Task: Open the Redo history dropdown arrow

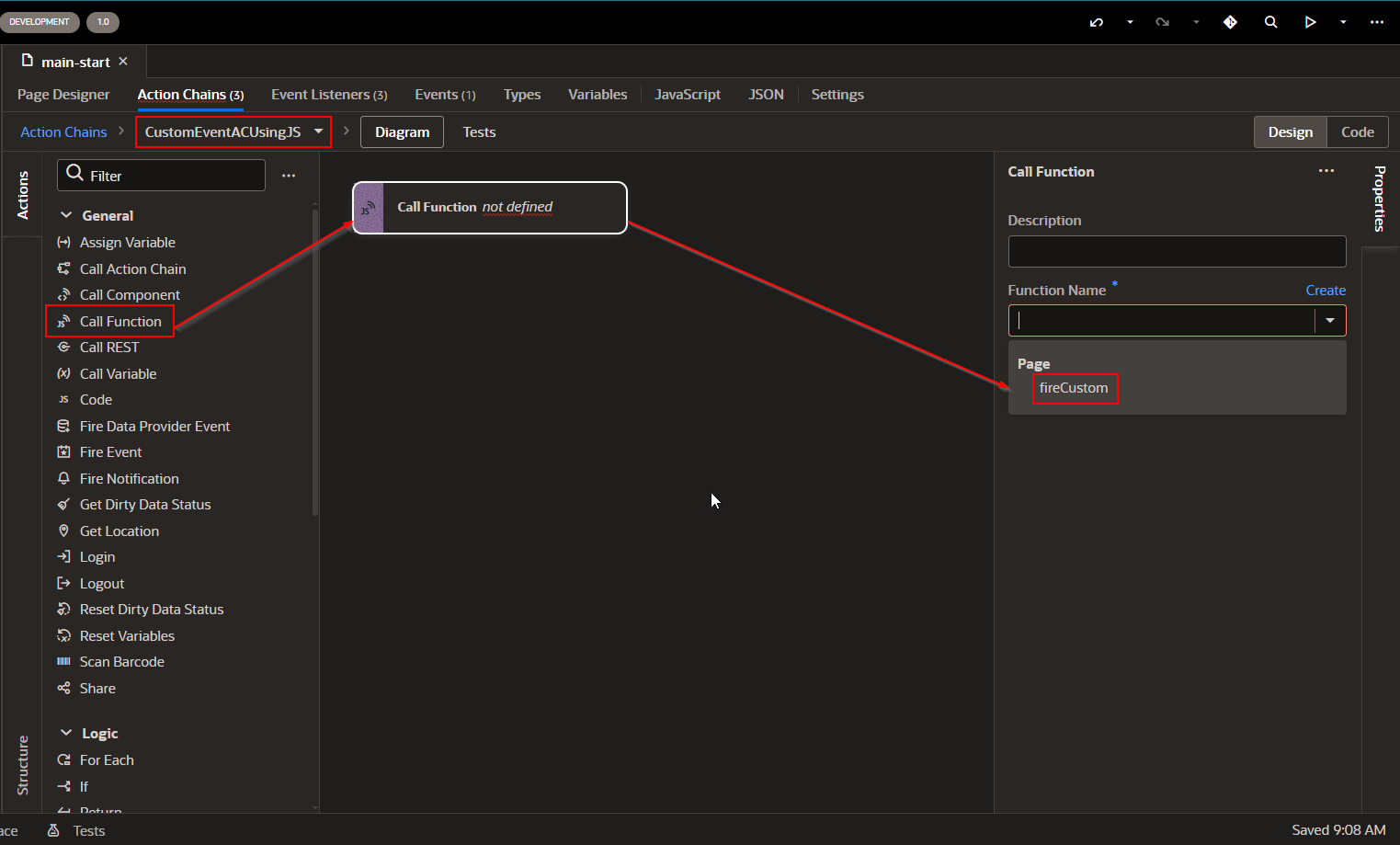Action: tap(1196, 22)
